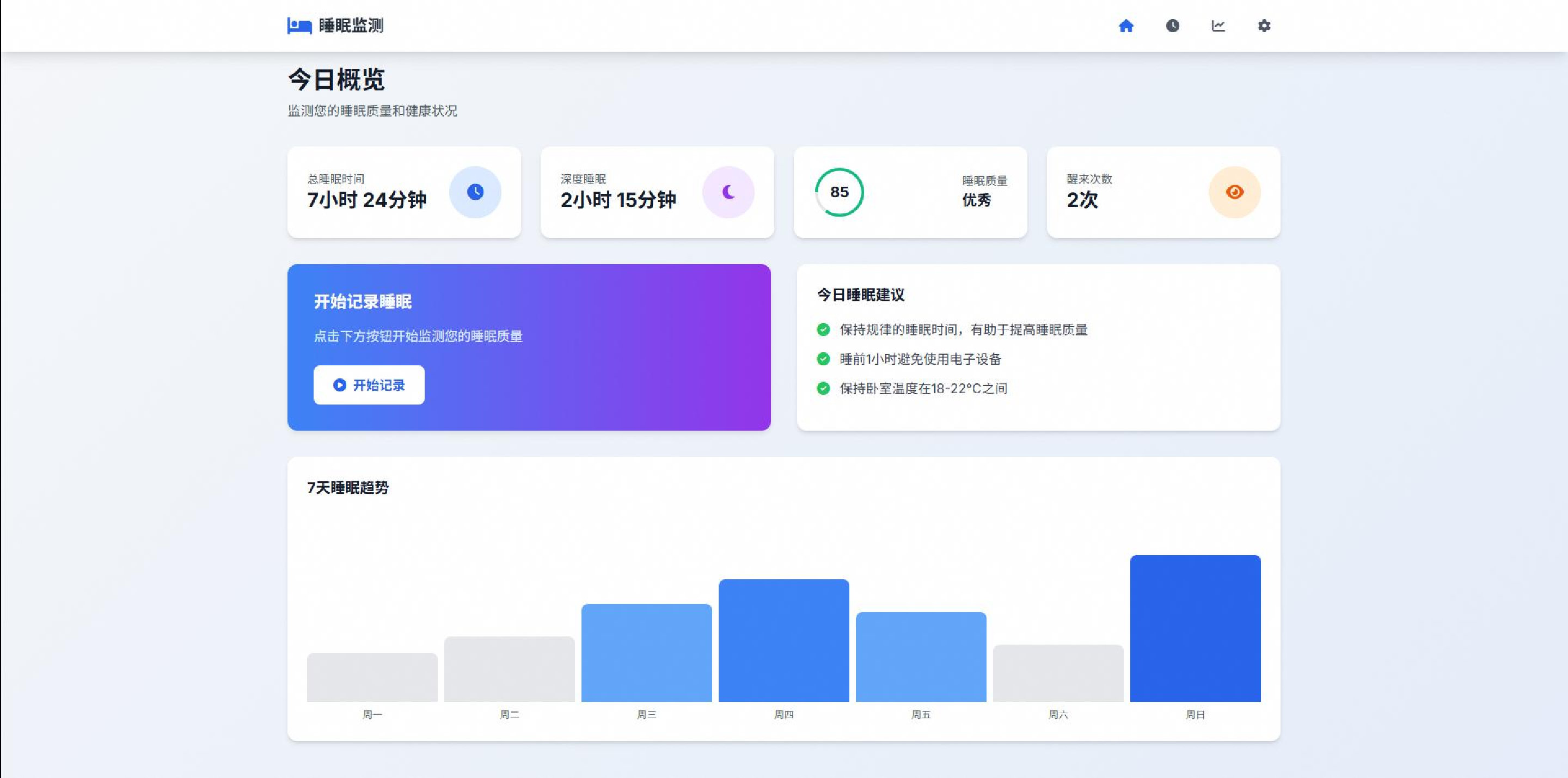Open the chart statistics icon in the navbar
1568x778 pixels.
tap(1218, 26)
